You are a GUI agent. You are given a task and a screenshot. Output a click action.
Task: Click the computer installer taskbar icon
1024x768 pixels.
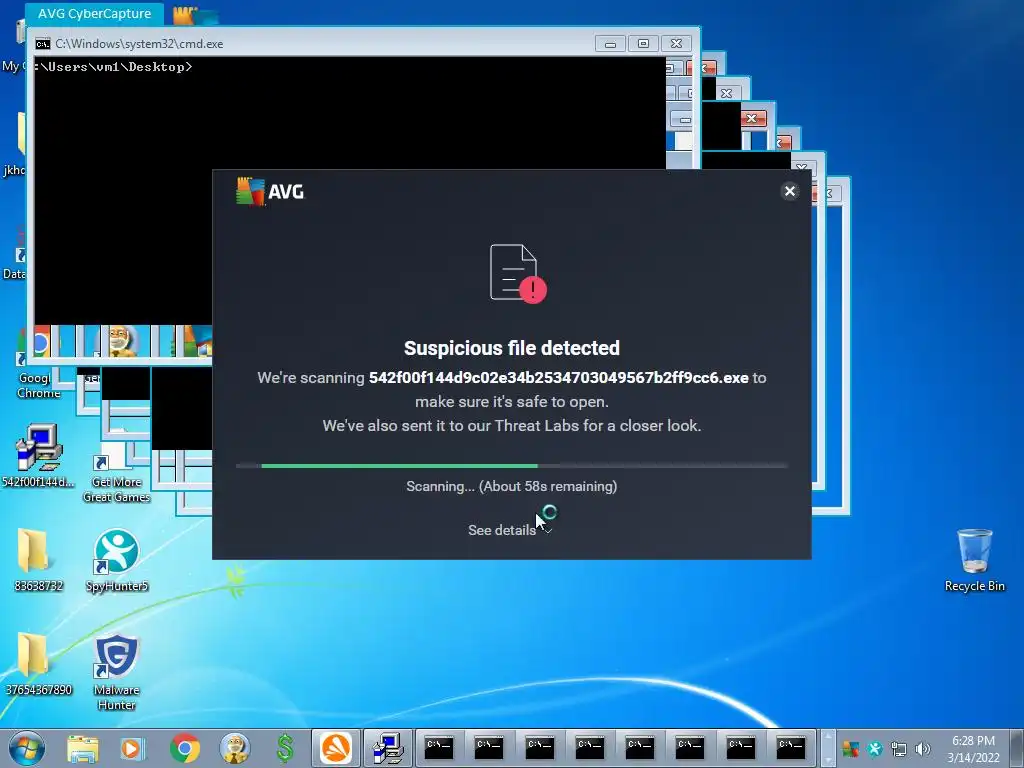pos(388,748)
